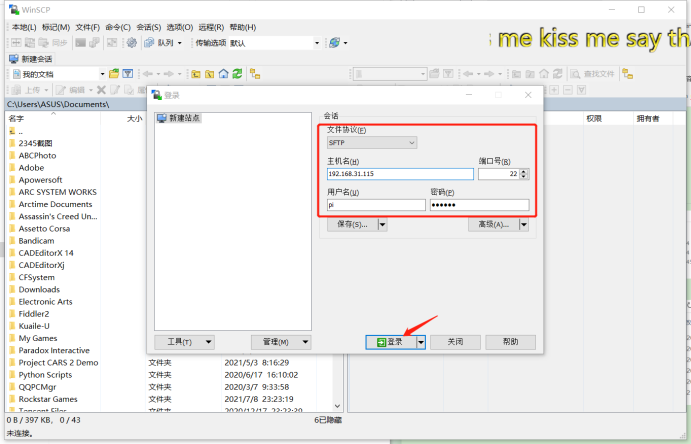Click the local delete X icon
Viewport: 691px width, 444px height.
click(101, 90)
